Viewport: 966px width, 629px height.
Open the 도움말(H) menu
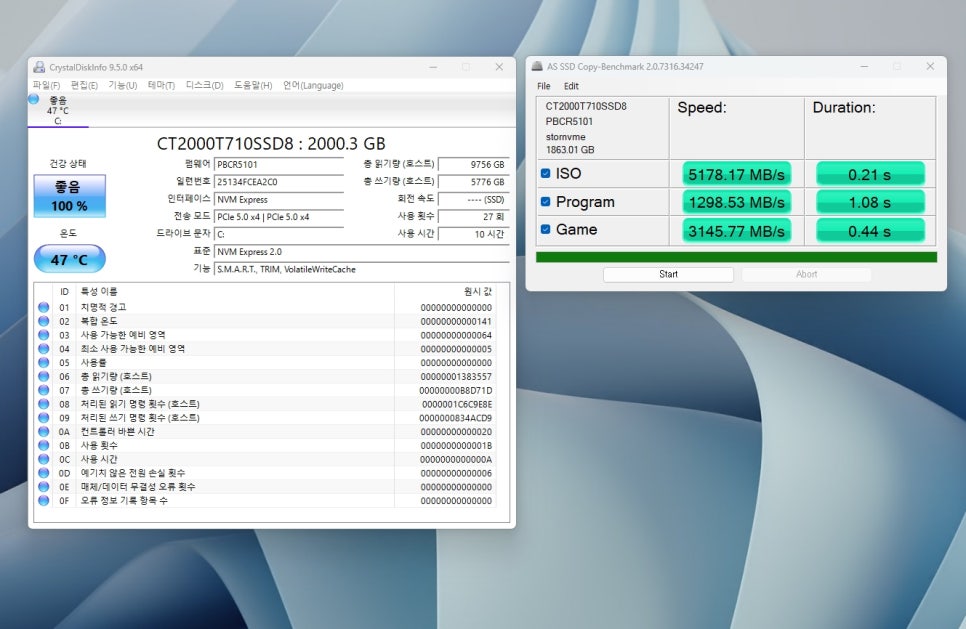(253, 85)
